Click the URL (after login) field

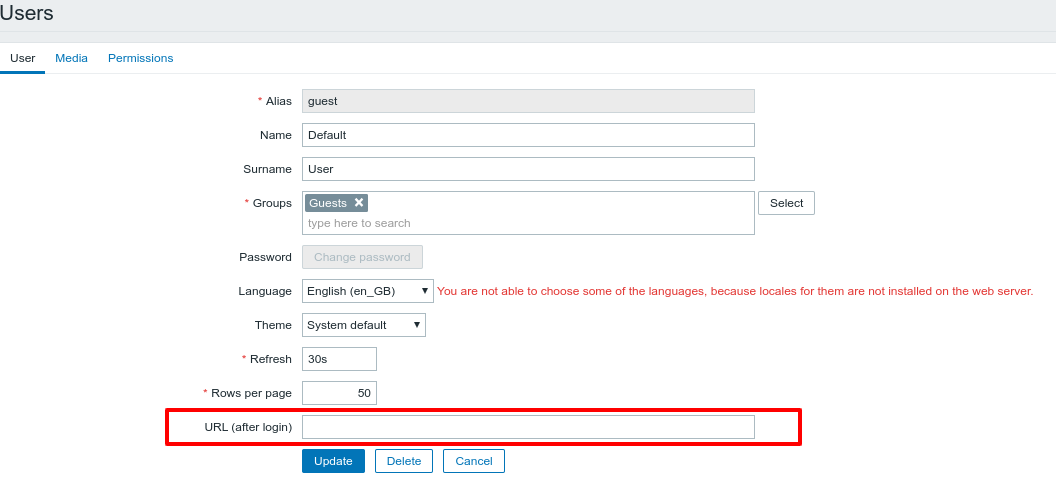(x=528, y=427)
